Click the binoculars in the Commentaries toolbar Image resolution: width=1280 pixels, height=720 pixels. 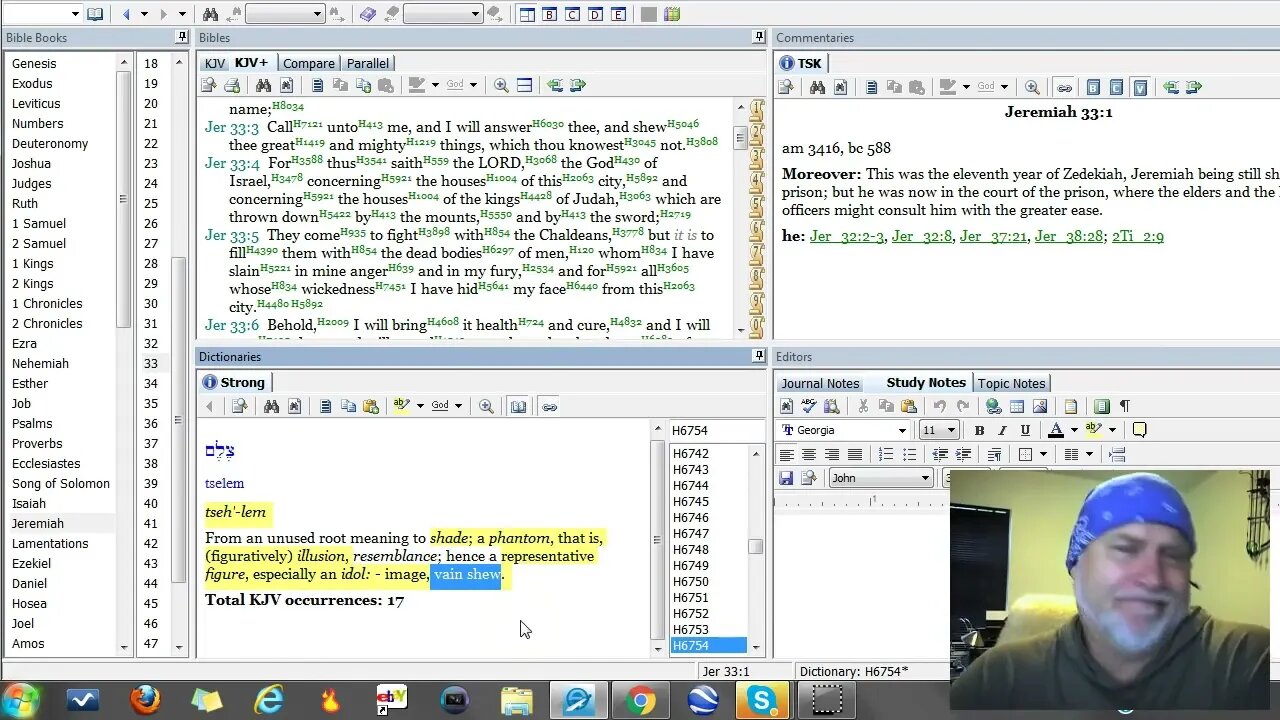817,88
